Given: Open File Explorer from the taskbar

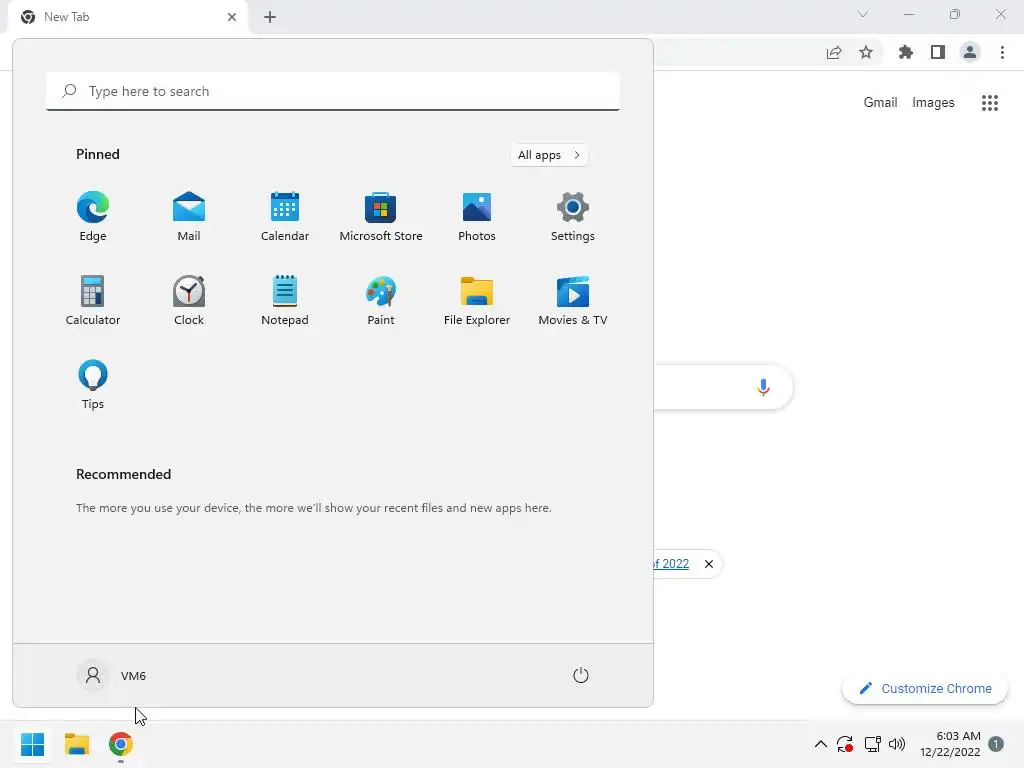Looking at the screenshot, I should pyautogui.click(x=77, y=744).
